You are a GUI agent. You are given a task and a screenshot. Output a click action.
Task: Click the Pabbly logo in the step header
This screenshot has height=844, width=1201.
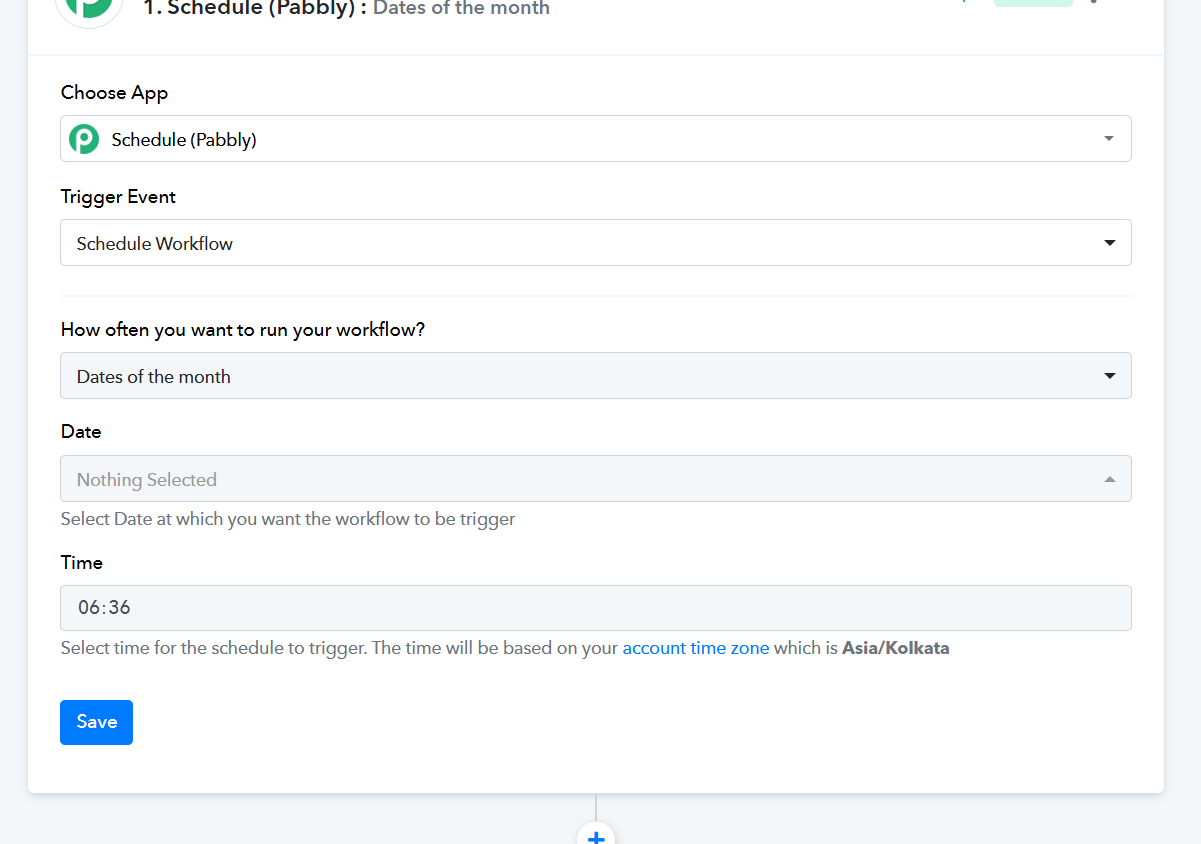(90, 8)
